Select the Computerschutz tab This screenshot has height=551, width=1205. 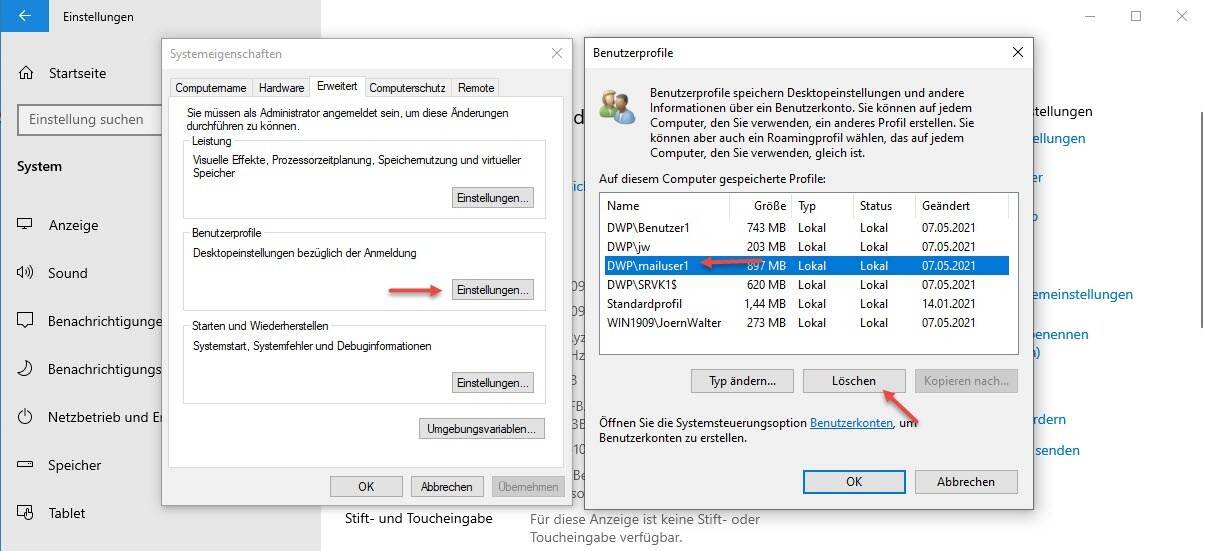click(408, 88)
